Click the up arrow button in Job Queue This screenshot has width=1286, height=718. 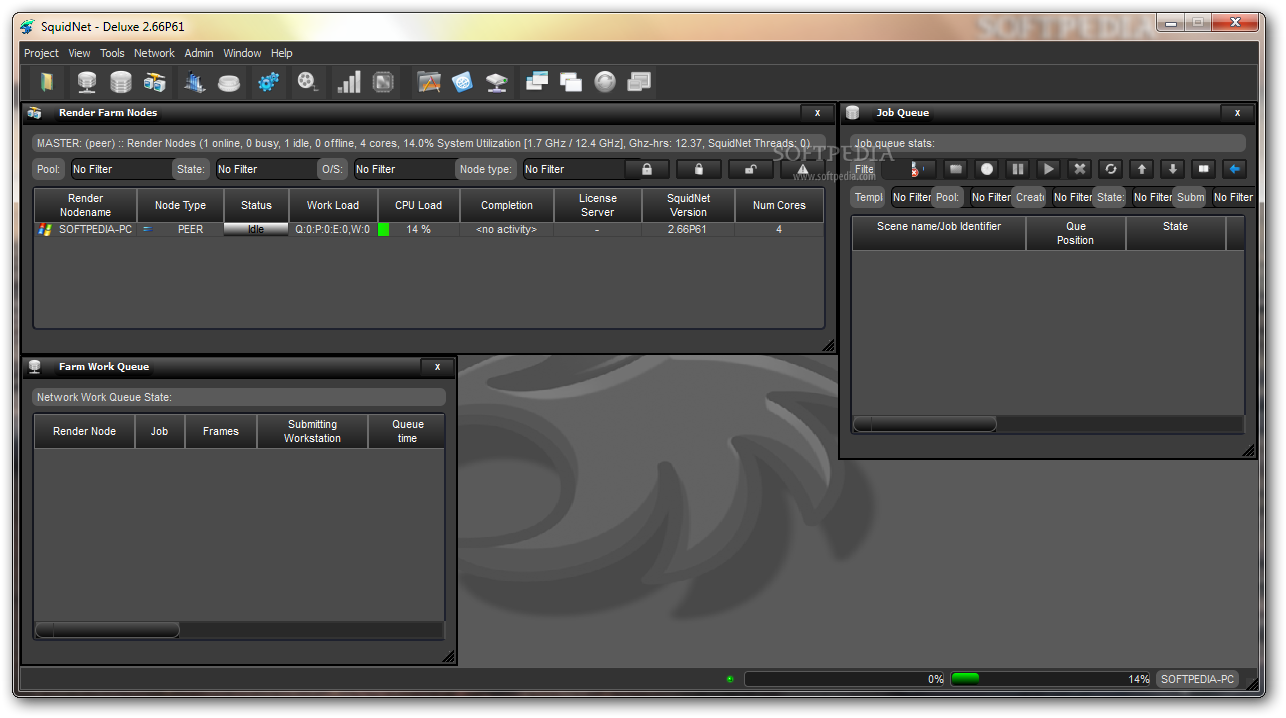point(1142,169)
